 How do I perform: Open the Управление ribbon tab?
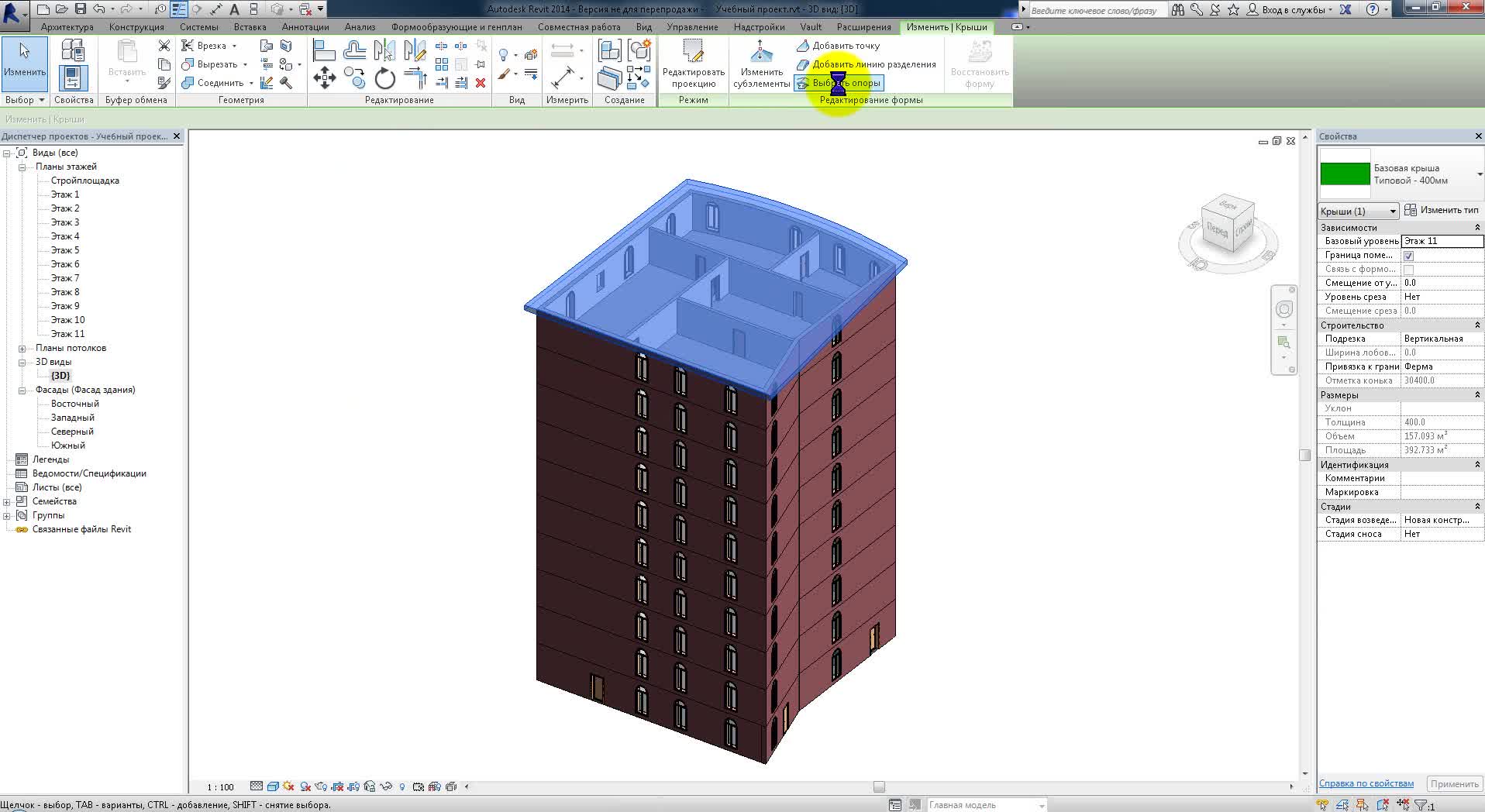[692, 27]
